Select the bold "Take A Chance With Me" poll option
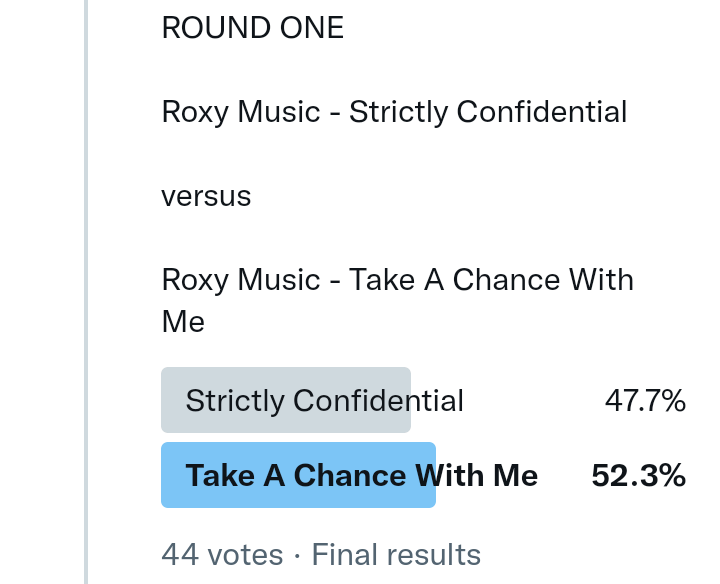This screenshot has height=584, width=720. (x=361, y=476)
